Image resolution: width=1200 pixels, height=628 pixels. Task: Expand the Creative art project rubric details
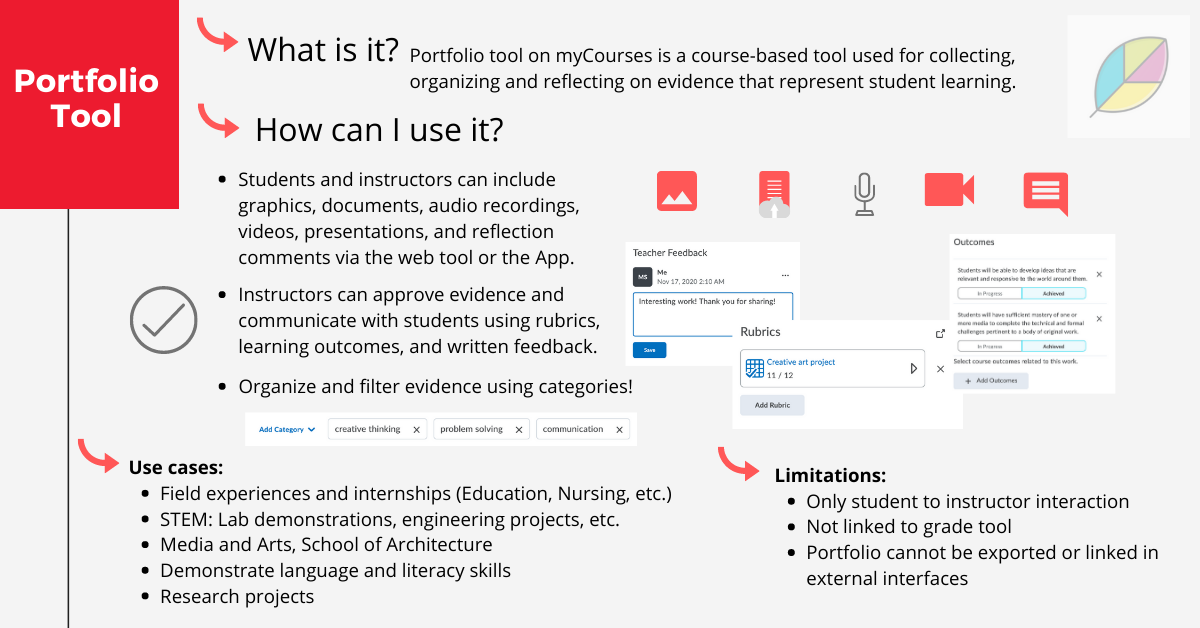tap(914, 368)
